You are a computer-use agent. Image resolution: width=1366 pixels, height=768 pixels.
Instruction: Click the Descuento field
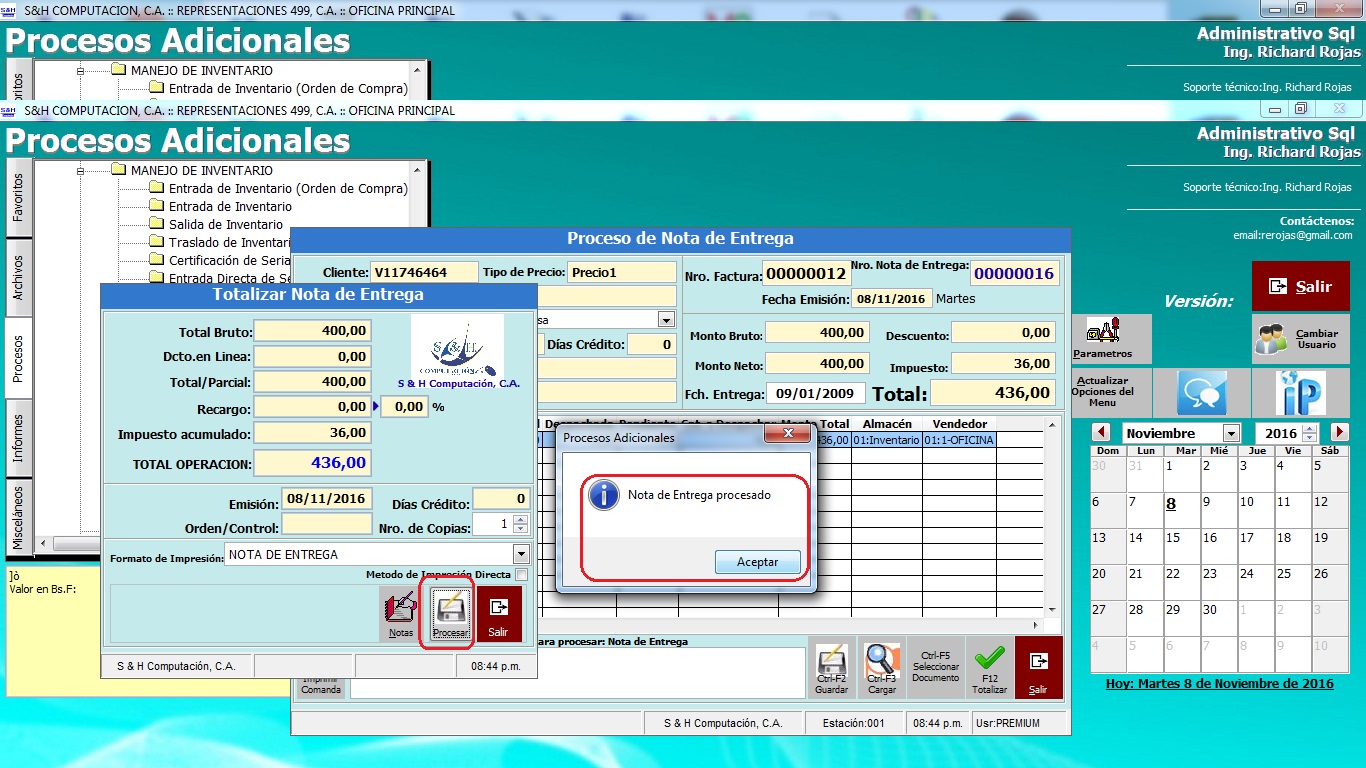click(1004, 332)
